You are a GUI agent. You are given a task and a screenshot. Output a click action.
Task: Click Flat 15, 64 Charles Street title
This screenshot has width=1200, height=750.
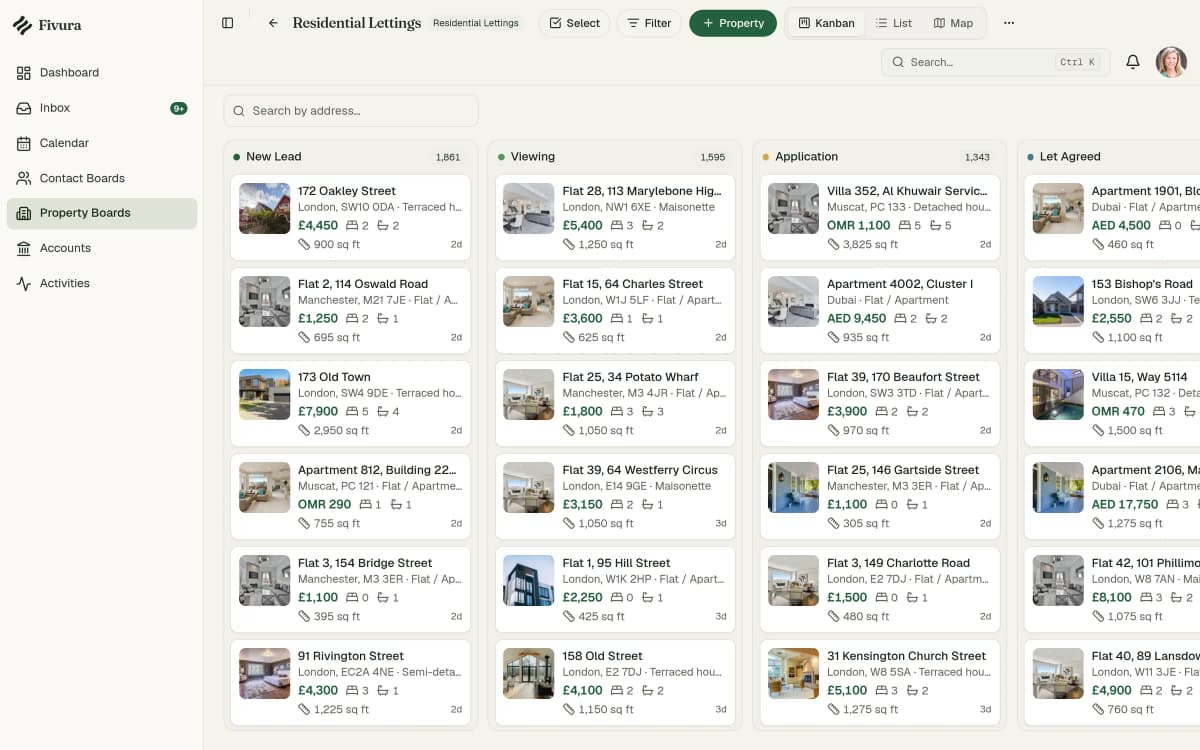point(633,284)
